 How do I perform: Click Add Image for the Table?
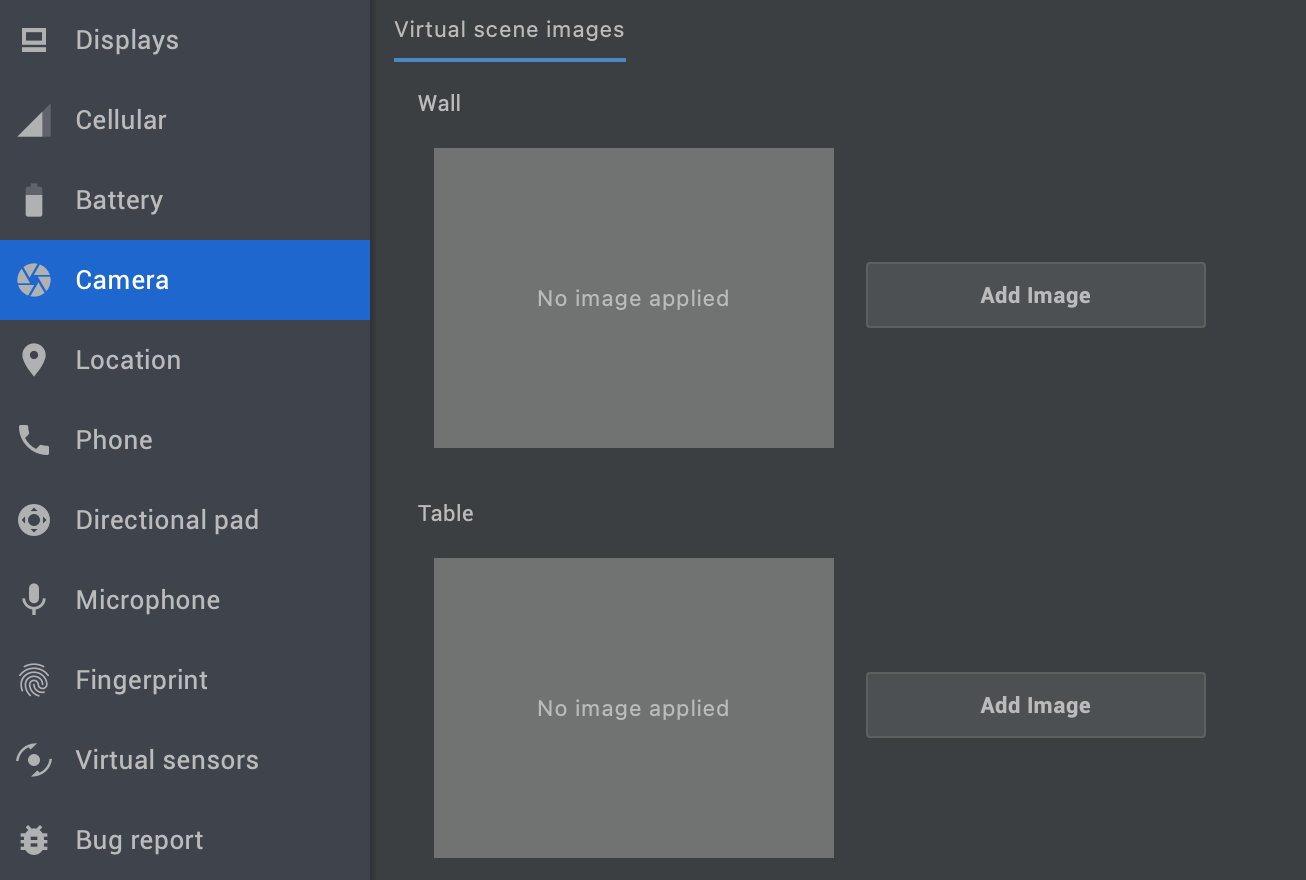pos(1035,705)
